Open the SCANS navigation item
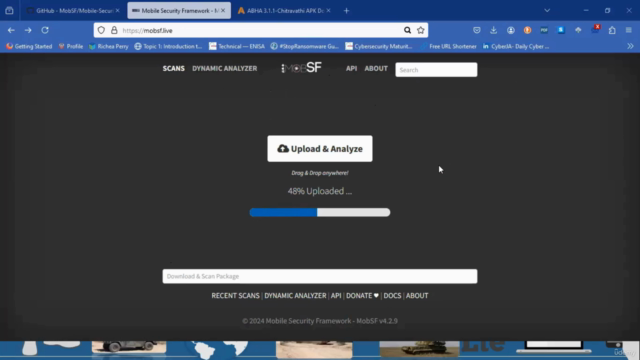The height and width of the screenshot is (360, 640). (173, 68)
